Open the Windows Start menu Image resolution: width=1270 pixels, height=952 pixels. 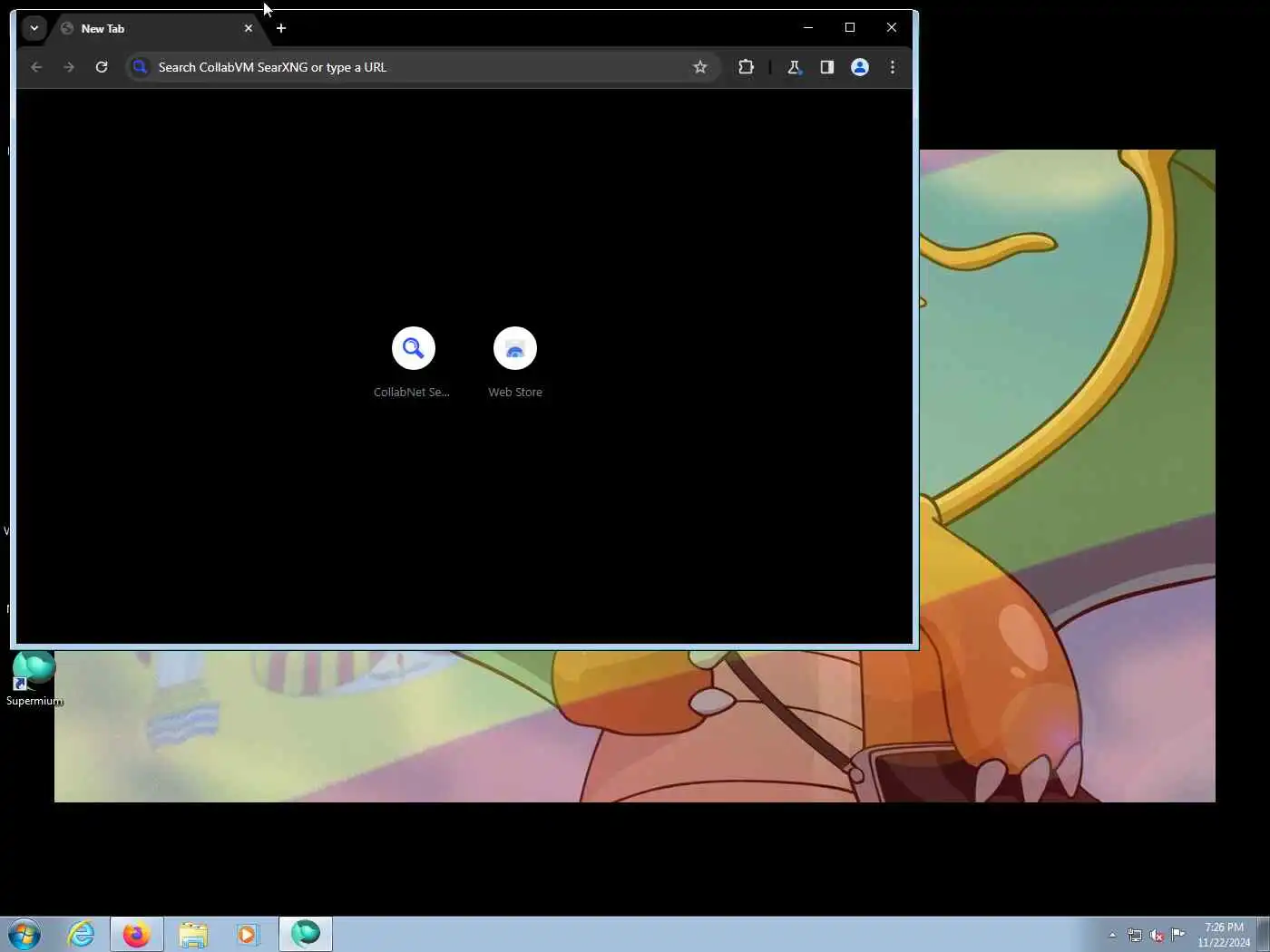click(24, 934)
